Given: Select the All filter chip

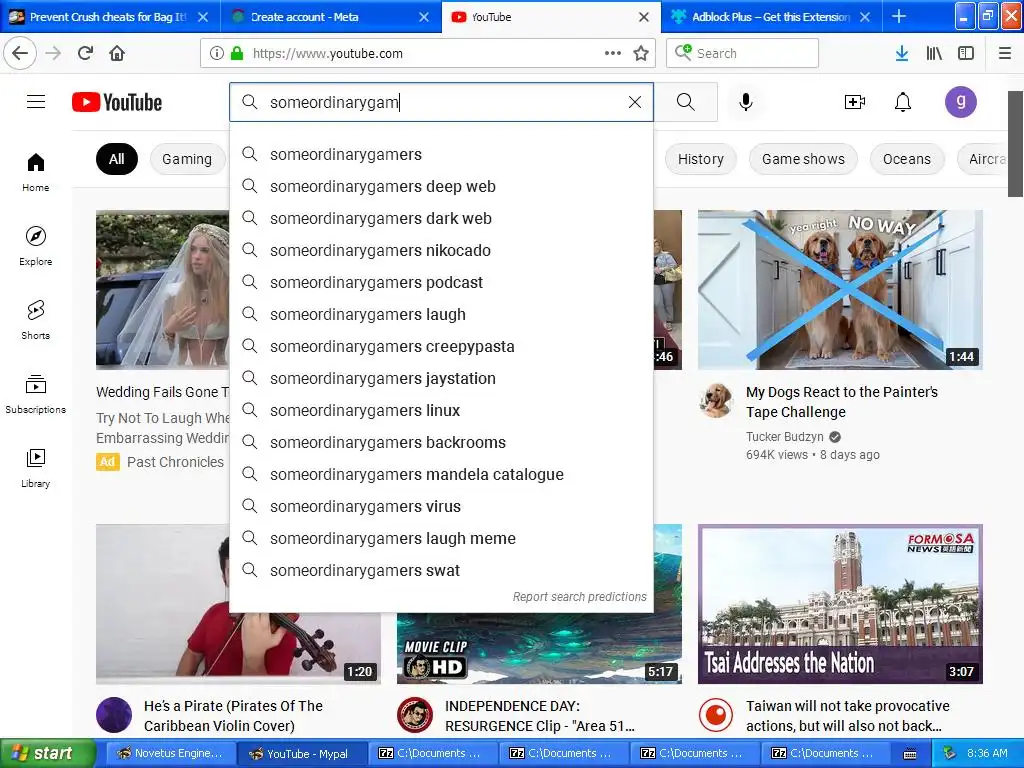Looking at the screenshot, I should 117,159.
